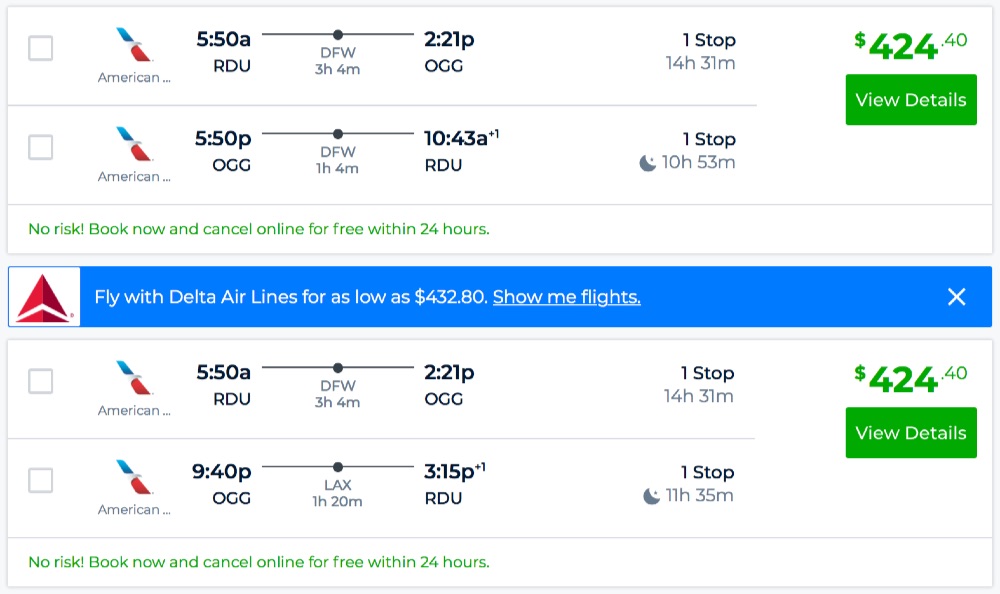This screenshot has height=594, width=1000.
Task: Click the DFW stop dot on 5:50p flight
Action: pyautogui.click(x=338, y=134)
